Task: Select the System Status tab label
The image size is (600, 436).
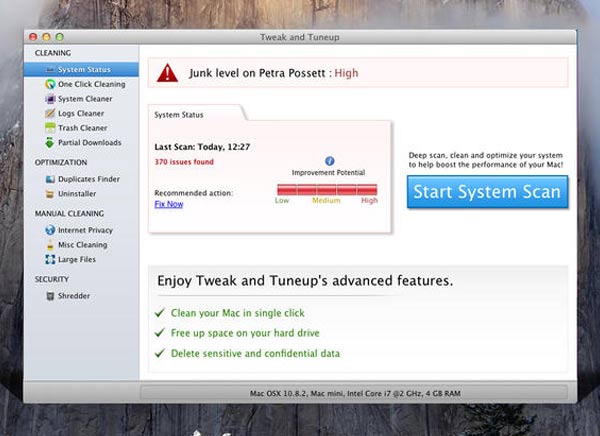Action: (x=179, y=115)
